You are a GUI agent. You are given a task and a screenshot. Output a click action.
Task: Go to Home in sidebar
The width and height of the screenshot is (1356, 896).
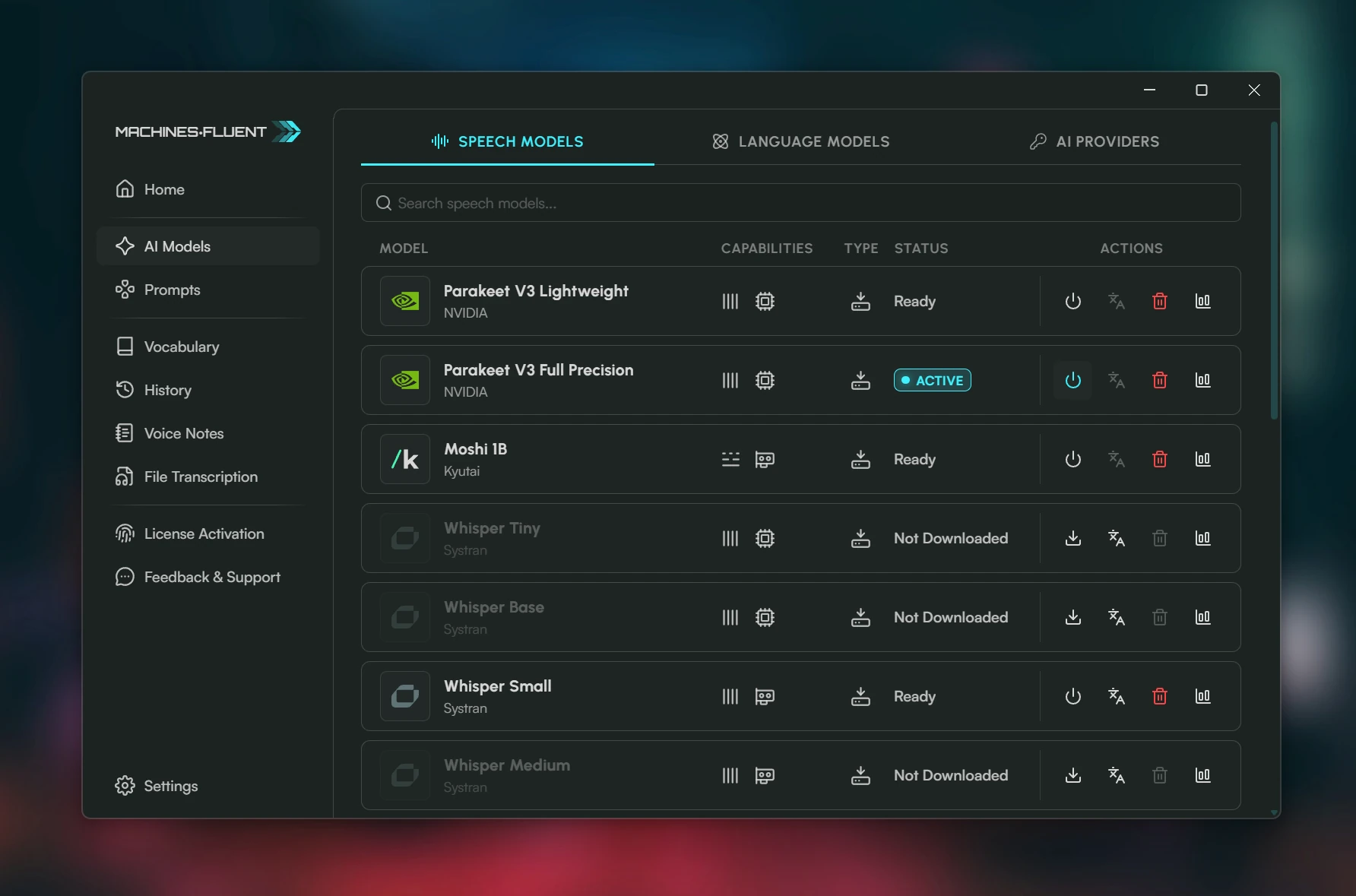point(208,189)
